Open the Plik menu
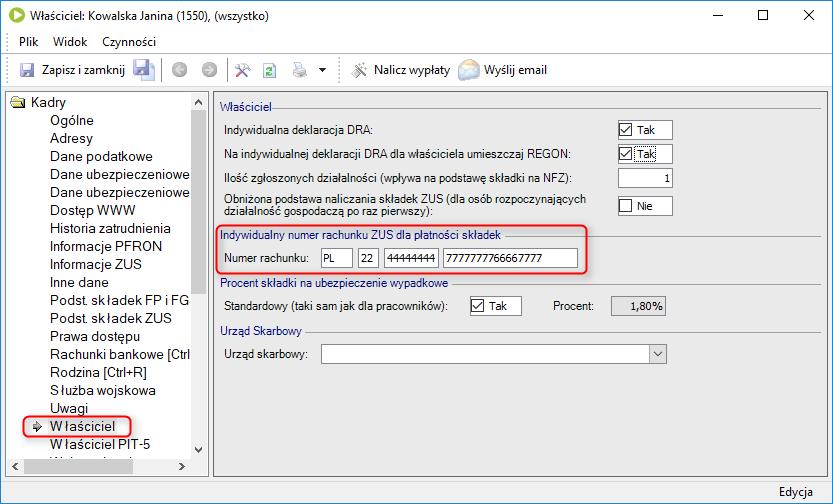Screen dimensions: 833x504 (x=28, y=42)
